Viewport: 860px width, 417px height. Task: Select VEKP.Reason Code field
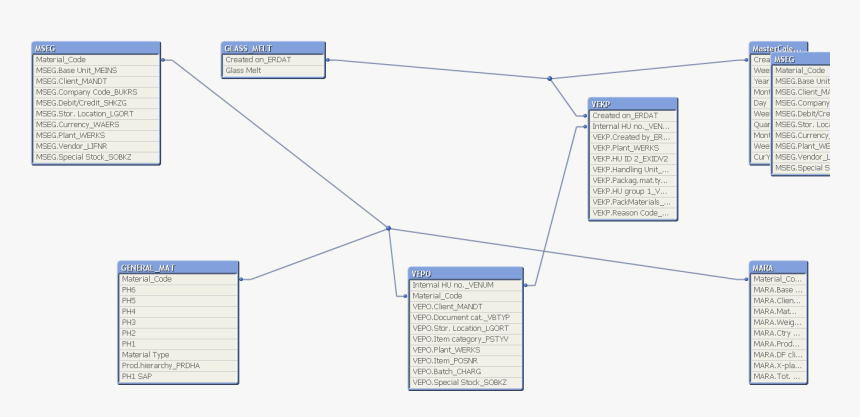[x=630, y=213]
